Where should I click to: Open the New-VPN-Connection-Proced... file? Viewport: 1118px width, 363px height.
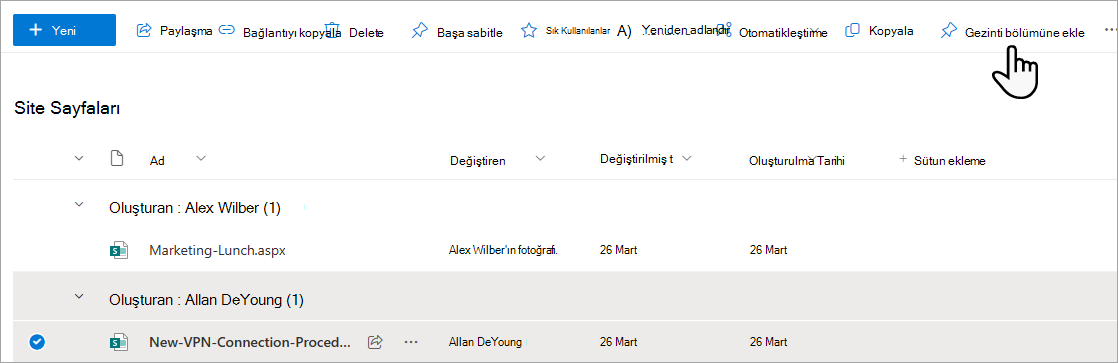250,342
